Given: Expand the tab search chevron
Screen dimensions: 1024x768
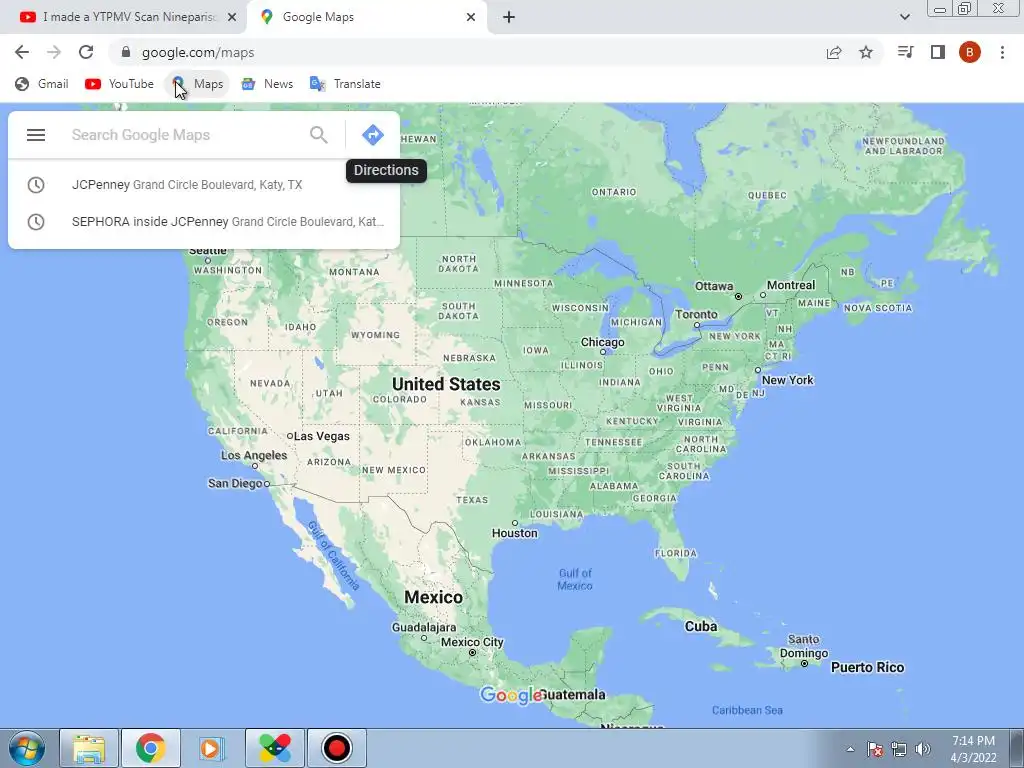Looking at the screenshot, I should click(904, 17).
